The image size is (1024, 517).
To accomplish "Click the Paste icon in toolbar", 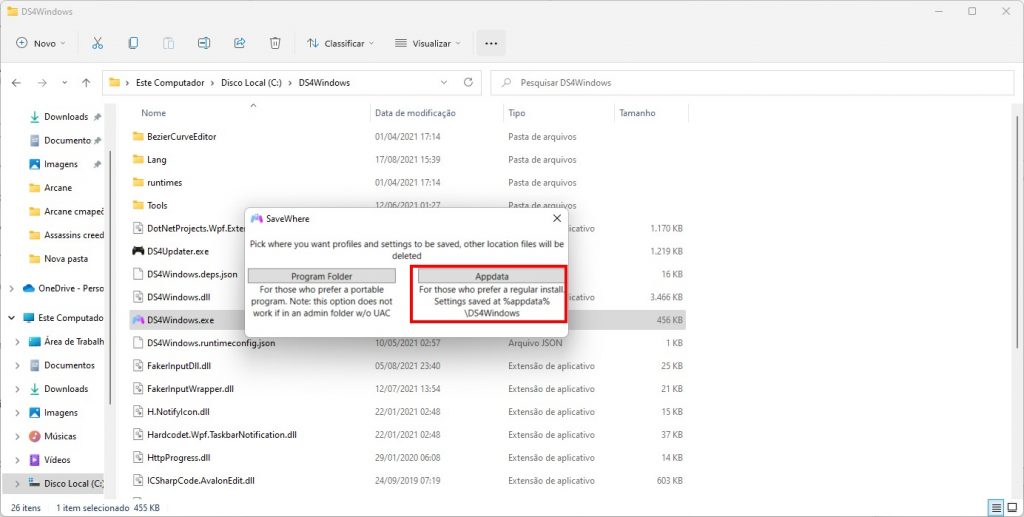I will (168, 43).
